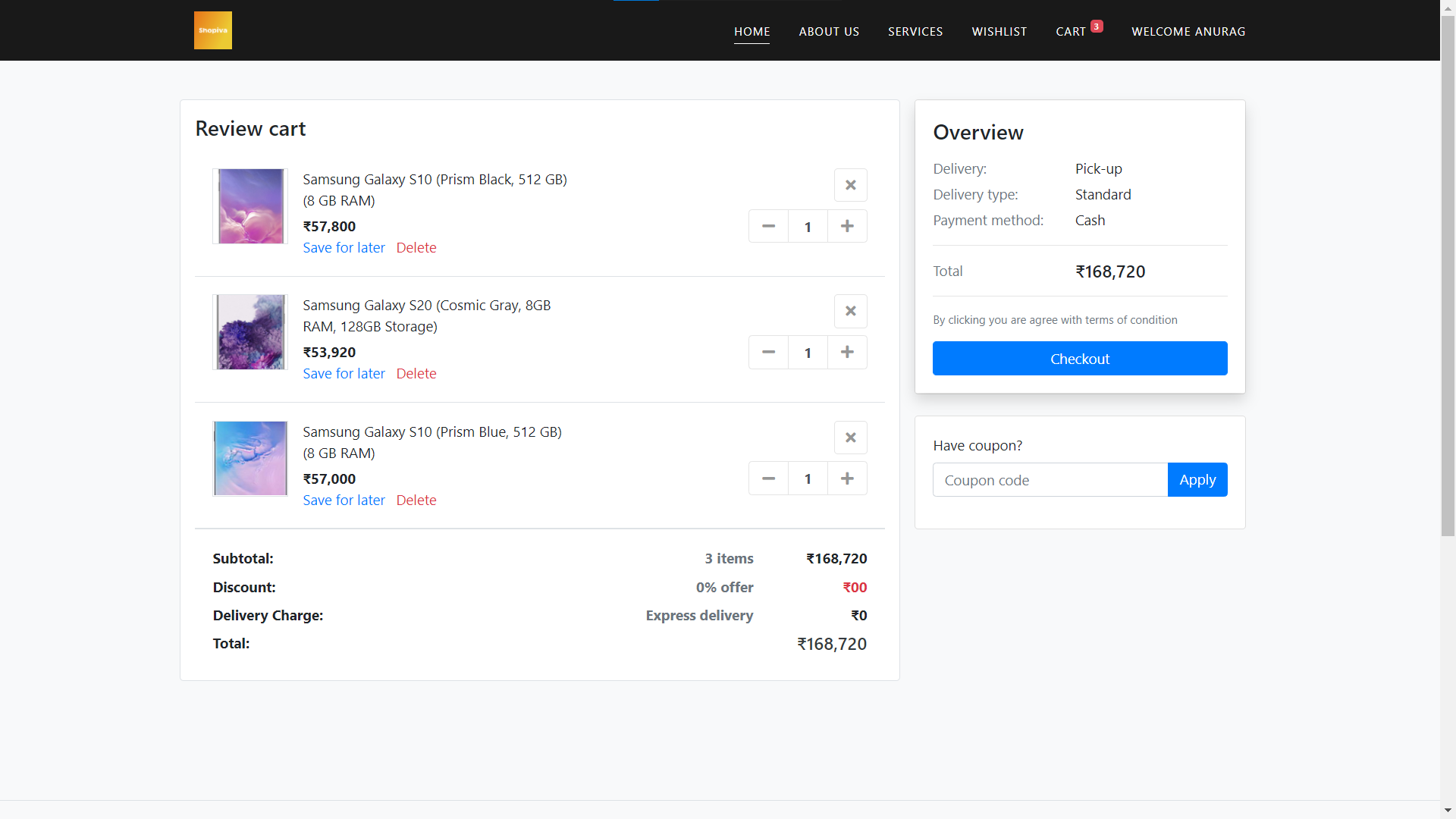Decrease quantity of Galaxy S20 Cosmic Gray
This screenshot has height=819, width=1456.
[x=768, y=352]
